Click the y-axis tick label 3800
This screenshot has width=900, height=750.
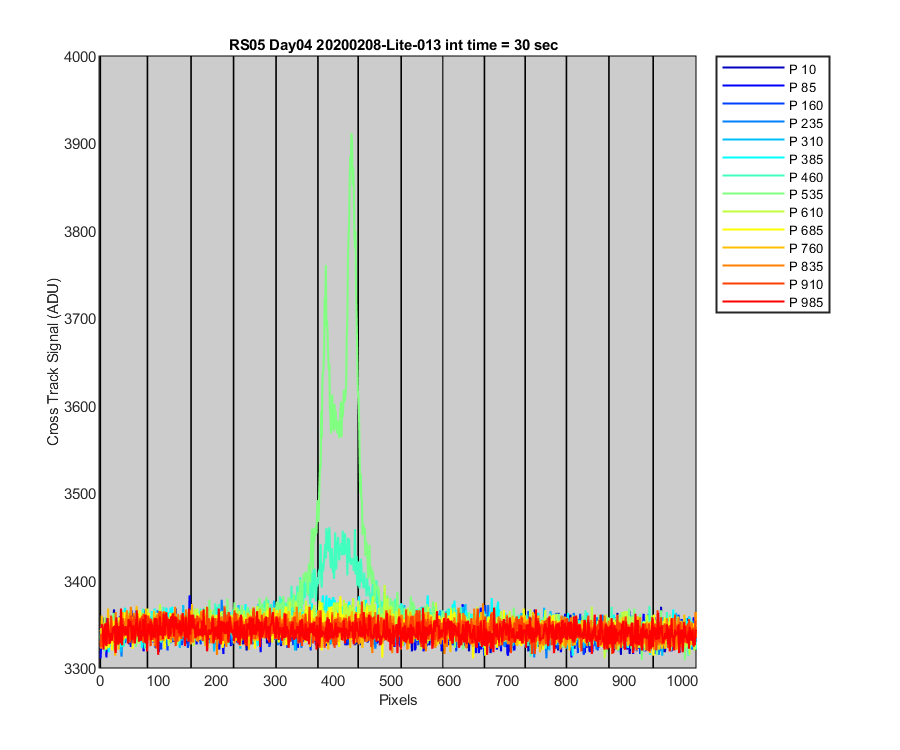(80, 232)
